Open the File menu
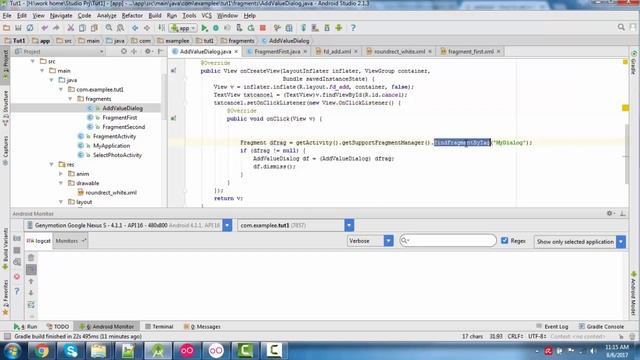 7,16
